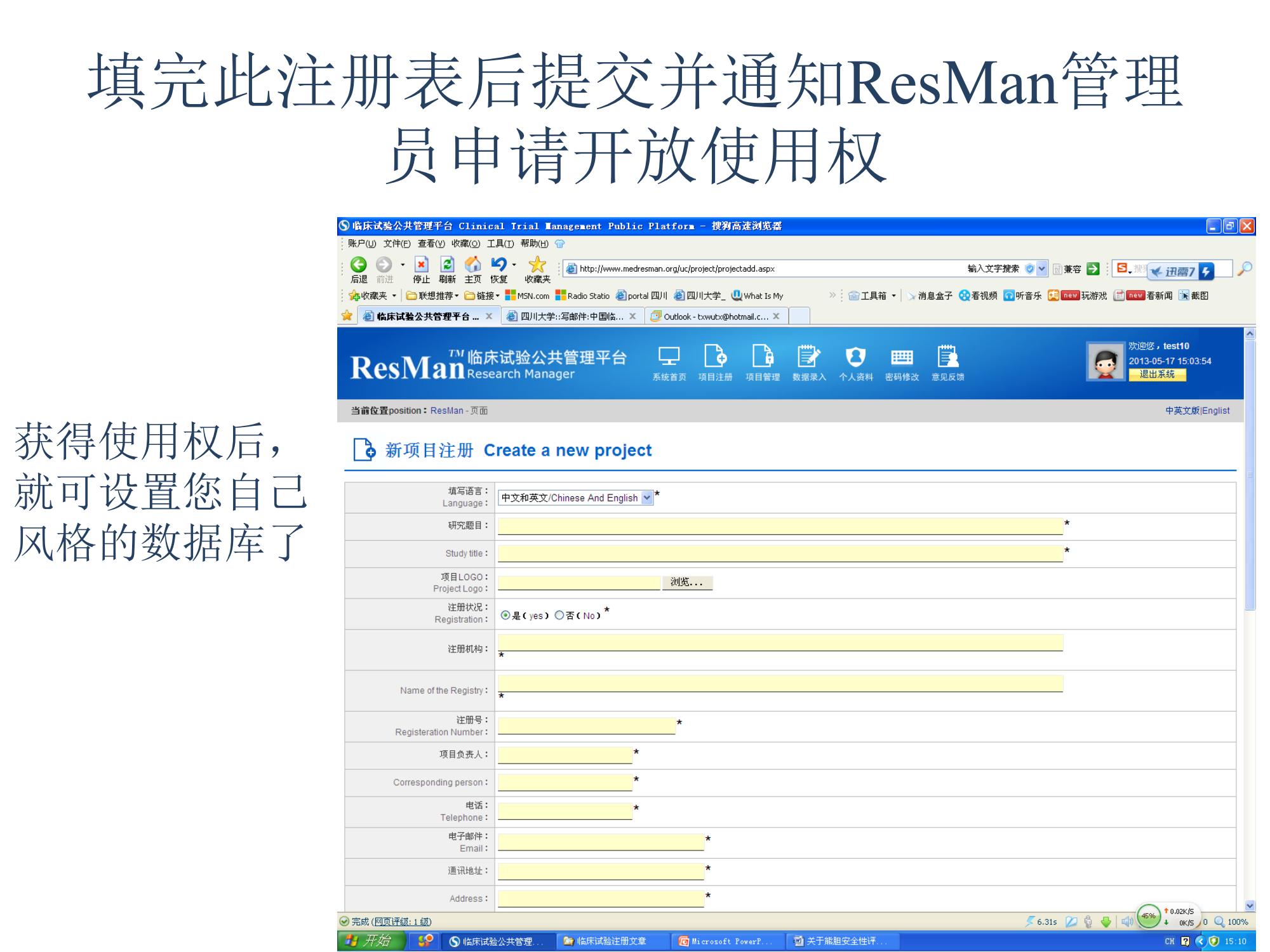
Task: Expand the 链接 folder dropdown
Action: click(498, 296)
